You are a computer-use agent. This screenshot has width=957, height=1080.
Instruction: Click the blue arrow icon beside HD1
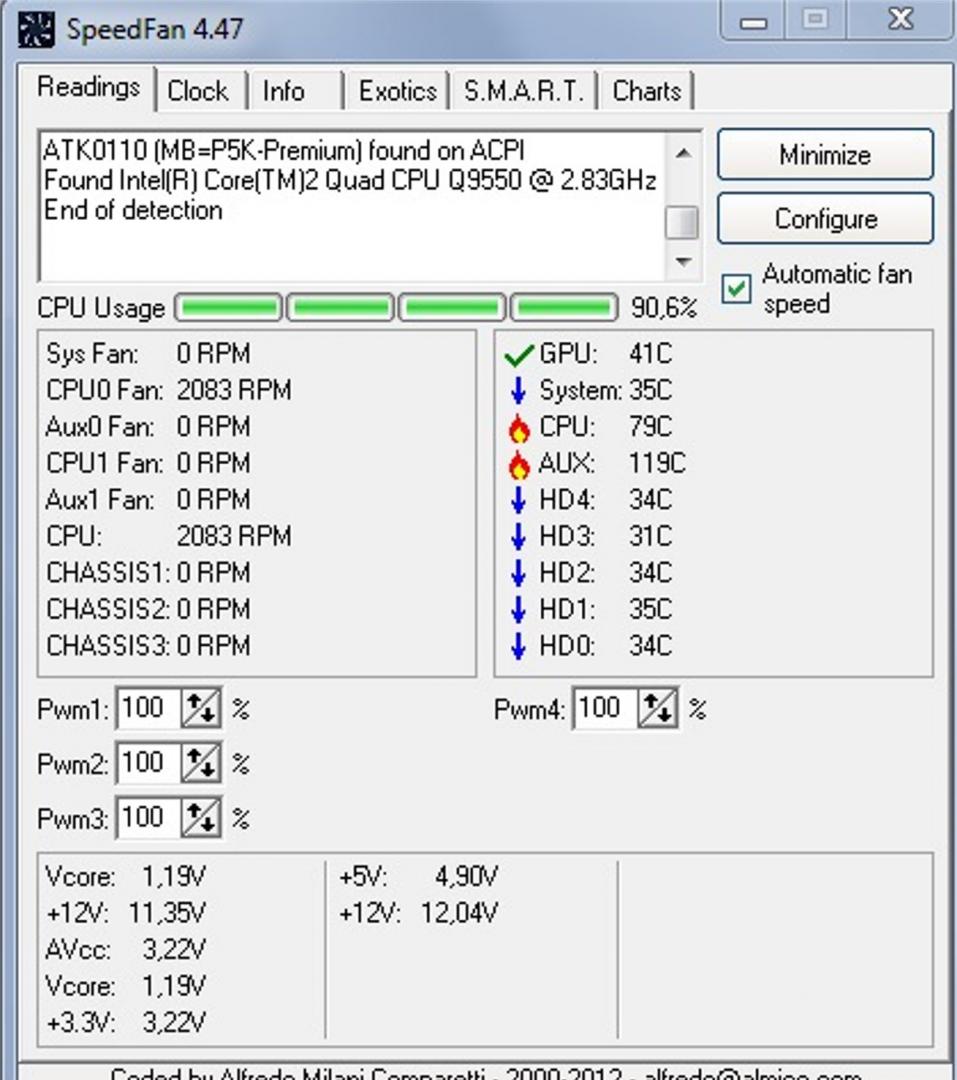point(518,610)
